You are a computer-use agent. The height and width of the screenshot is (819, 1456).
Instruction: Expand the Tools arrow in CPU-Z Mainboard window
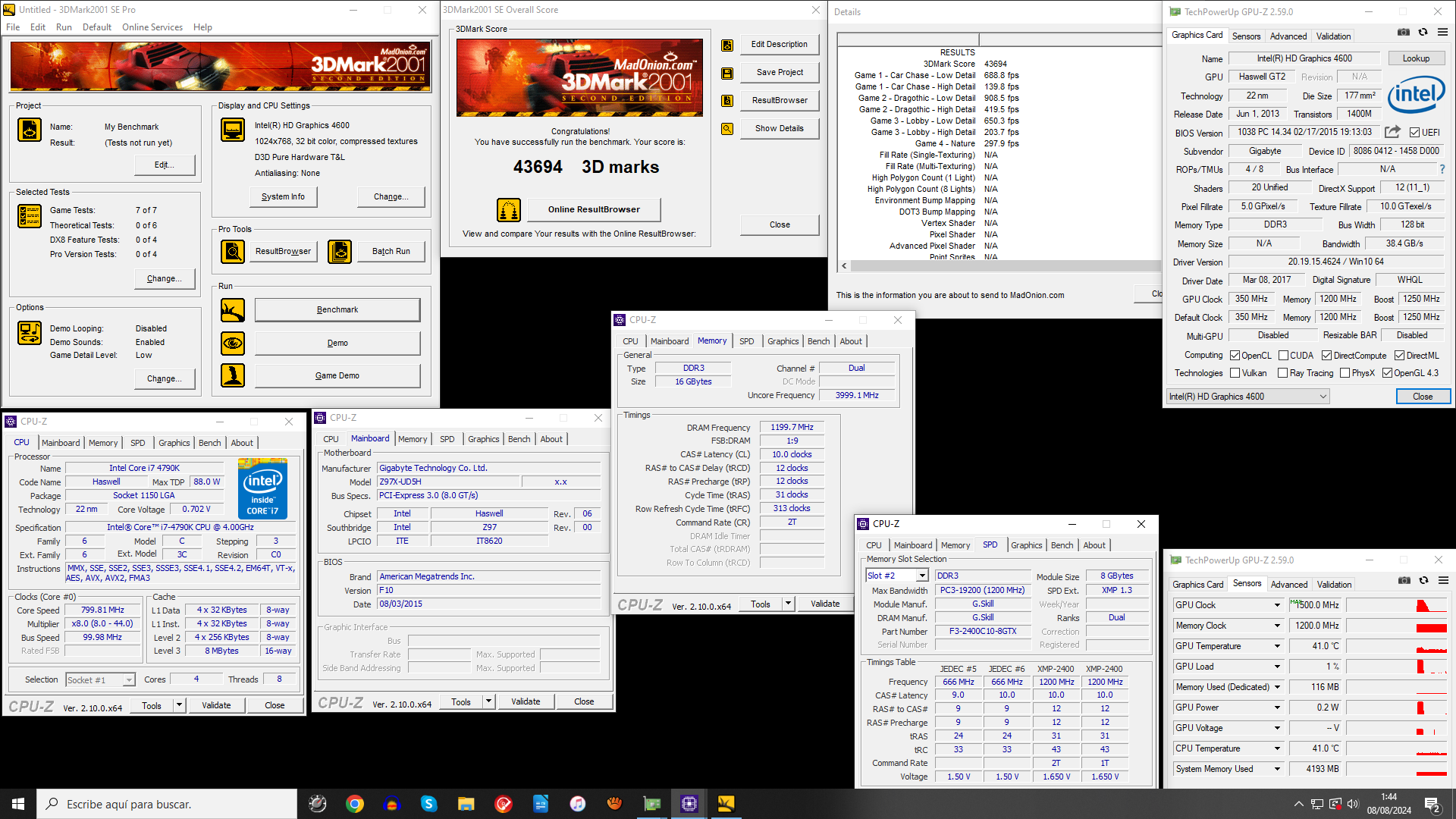click(x=489, y=702)
